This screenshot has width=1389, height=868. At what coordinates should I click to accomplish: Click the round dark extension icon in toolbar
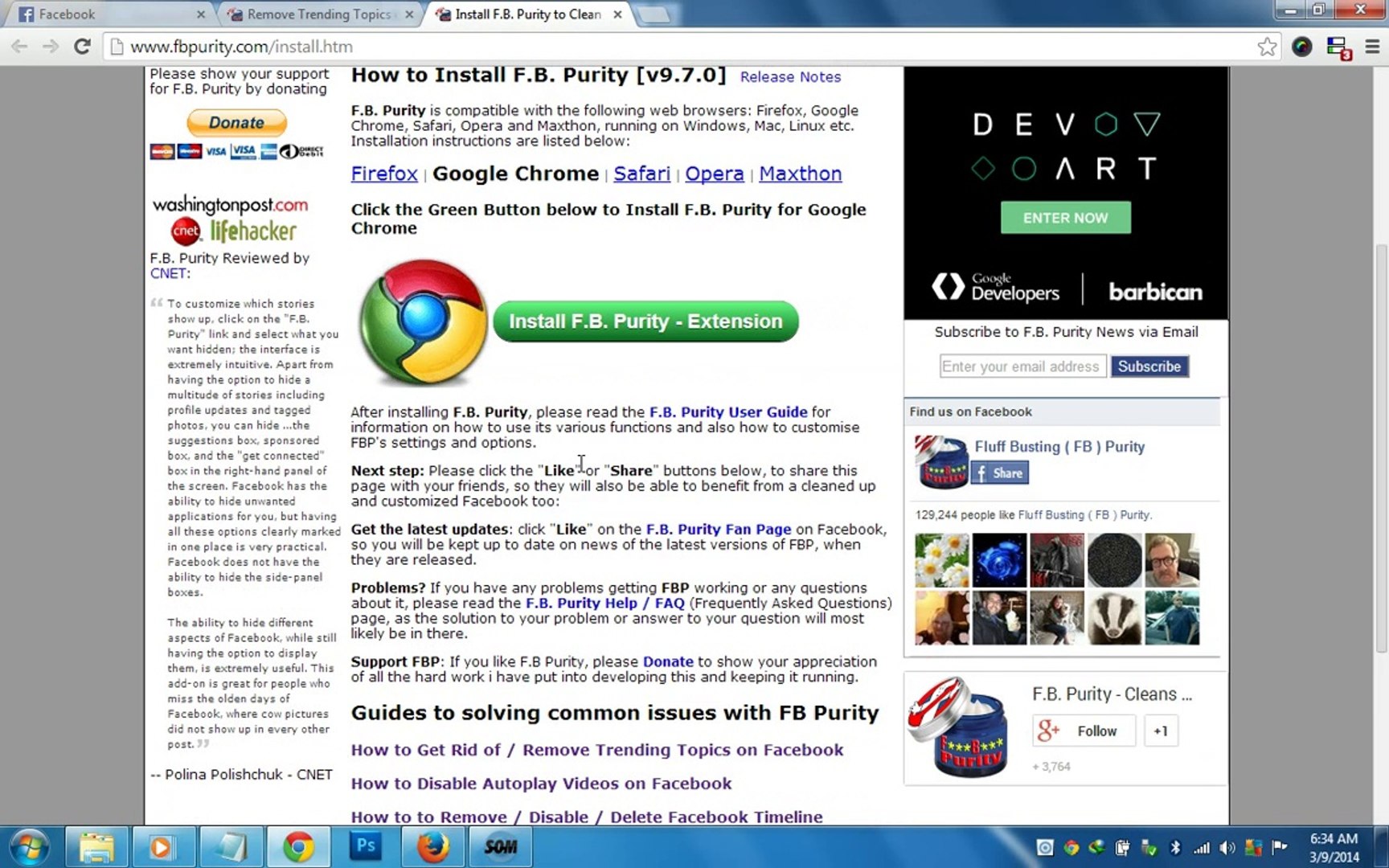[1302, 47]
